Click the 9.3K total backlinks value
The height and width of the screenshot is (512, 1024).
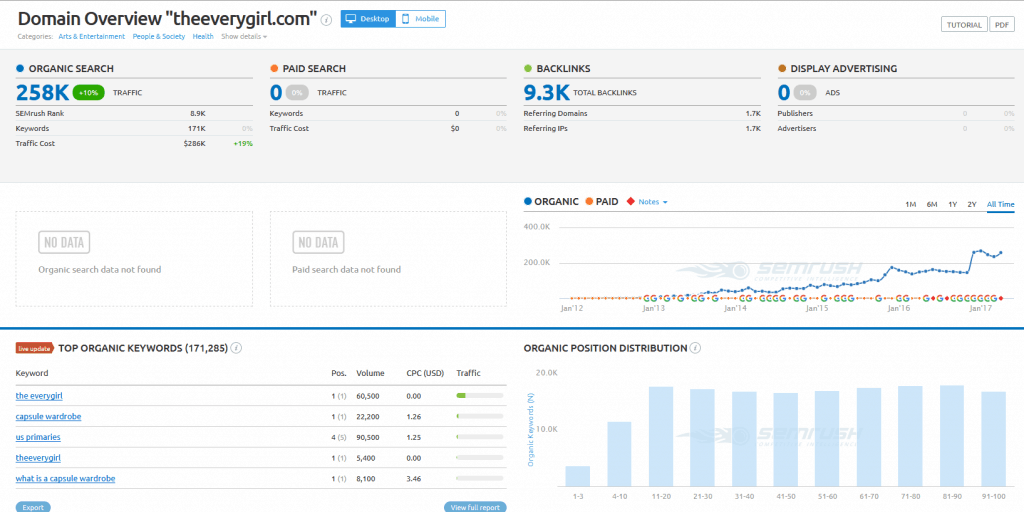[547, 93]
